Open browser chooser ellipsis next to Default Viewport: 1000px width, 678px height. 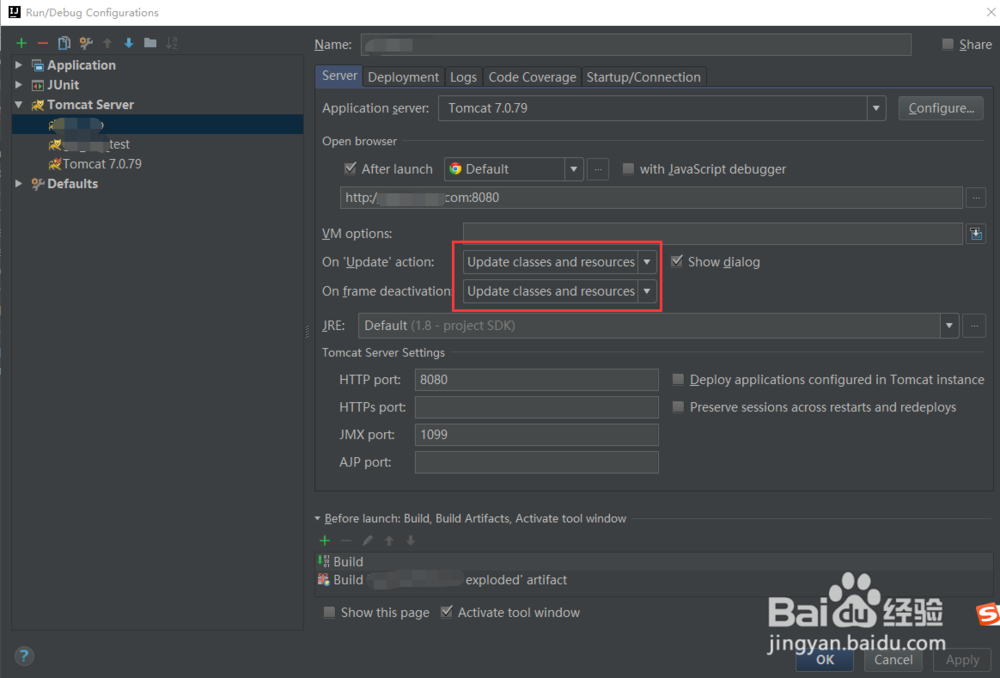(x=598, y=169)
